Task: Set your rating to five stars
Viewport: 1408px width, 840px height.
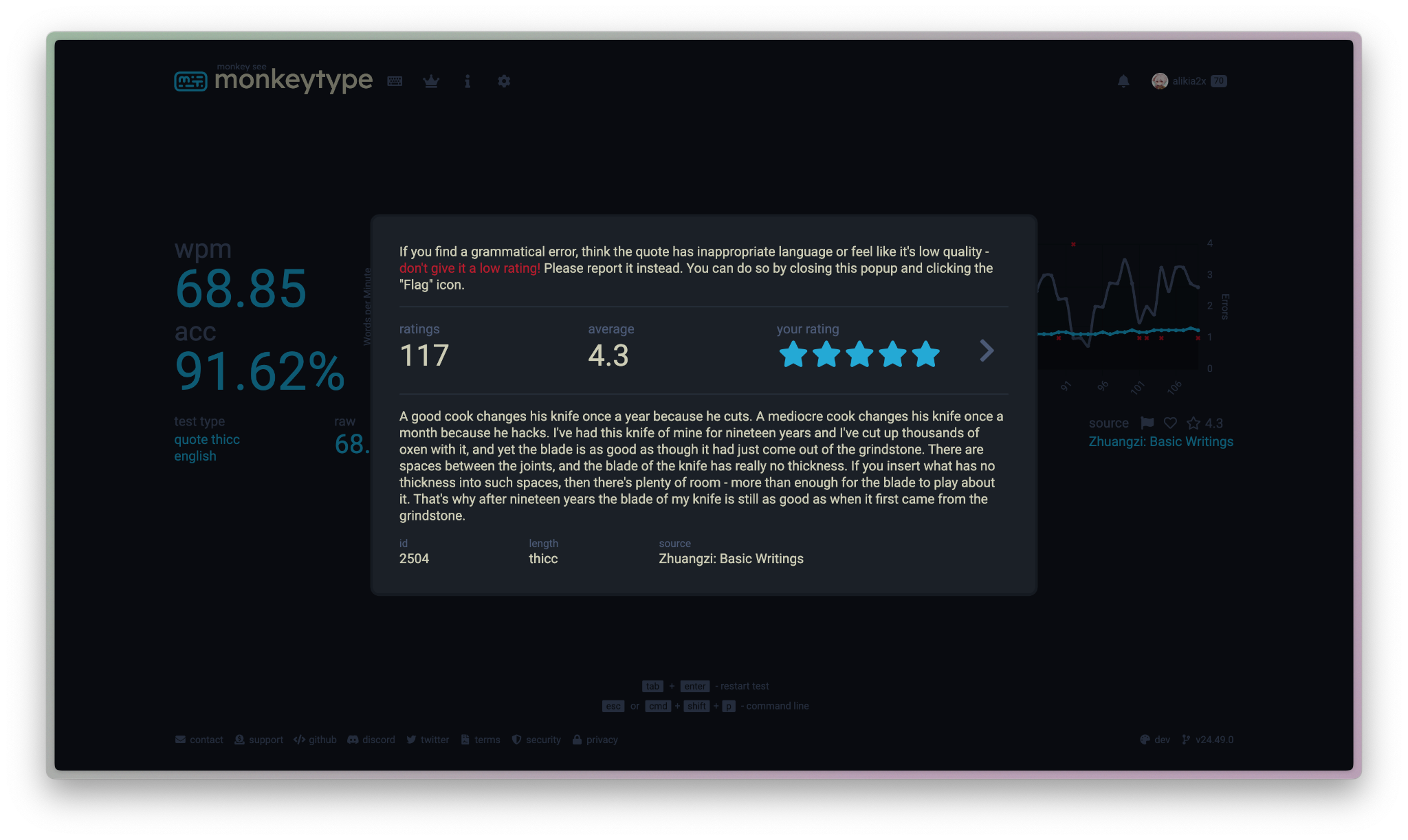Action: 925,355
